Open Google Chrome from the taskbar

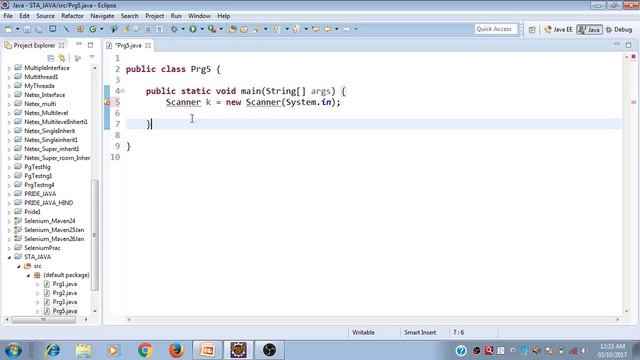click(x=145, y=350)
